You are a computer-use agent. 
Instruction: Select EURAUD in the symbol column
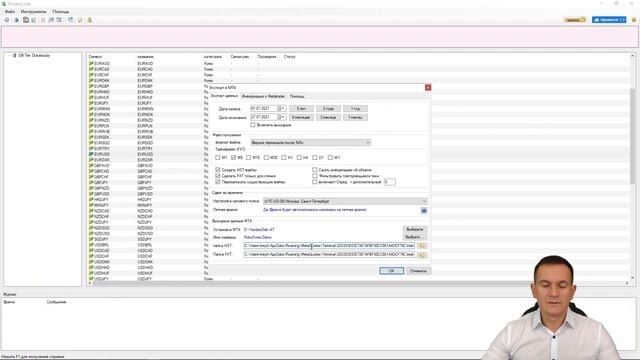102,64
